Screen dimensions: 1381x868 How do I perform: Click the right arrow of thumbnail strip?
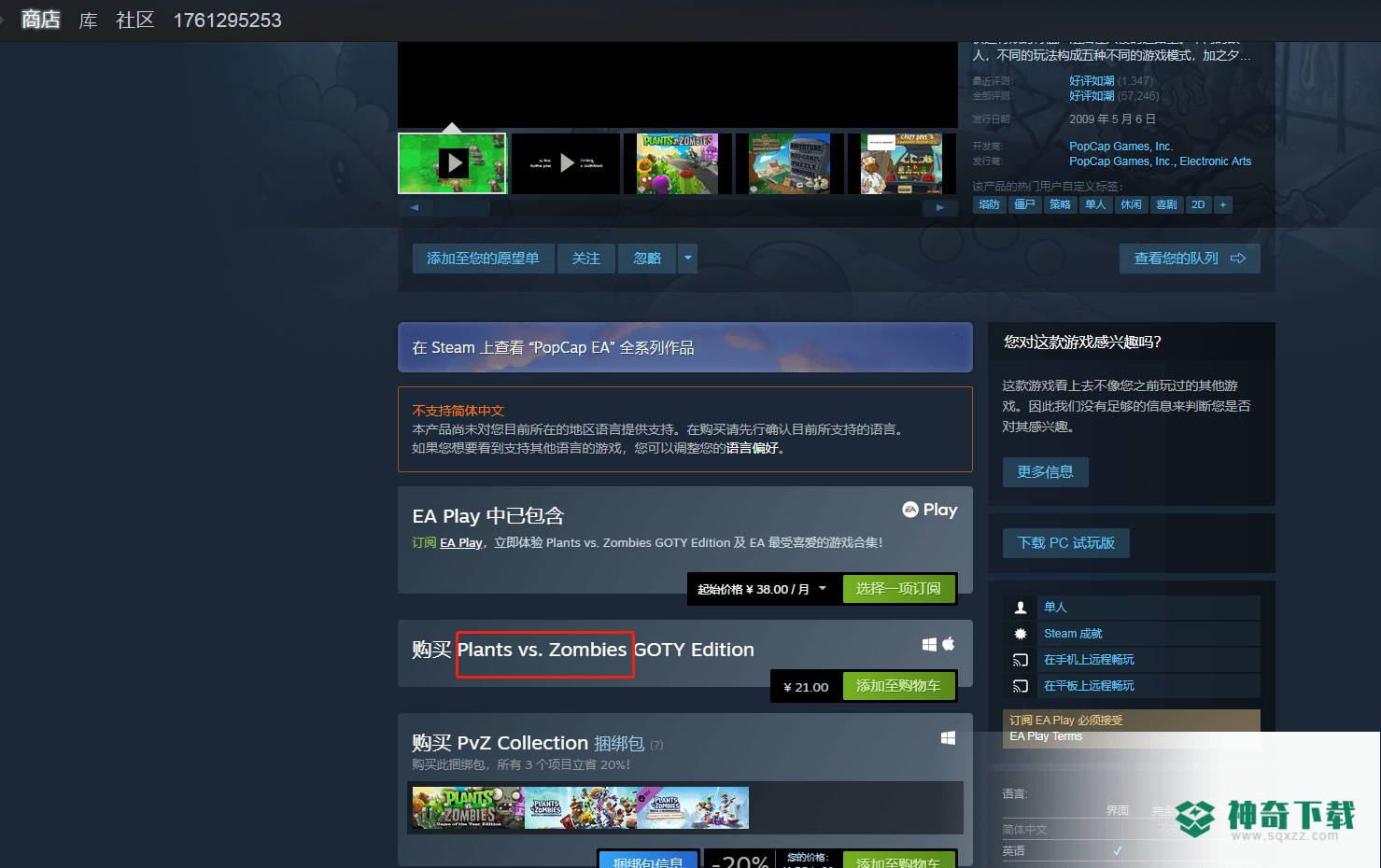tap(940, 207)
